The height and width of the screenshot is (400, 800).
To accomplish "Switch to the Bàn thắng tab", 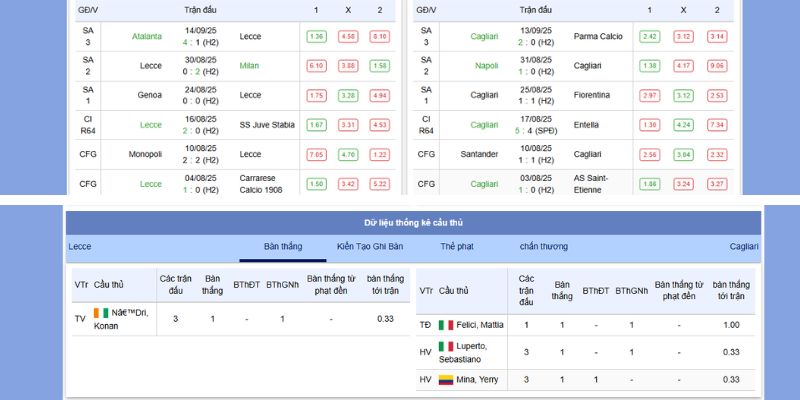I will tap(283, 246).
